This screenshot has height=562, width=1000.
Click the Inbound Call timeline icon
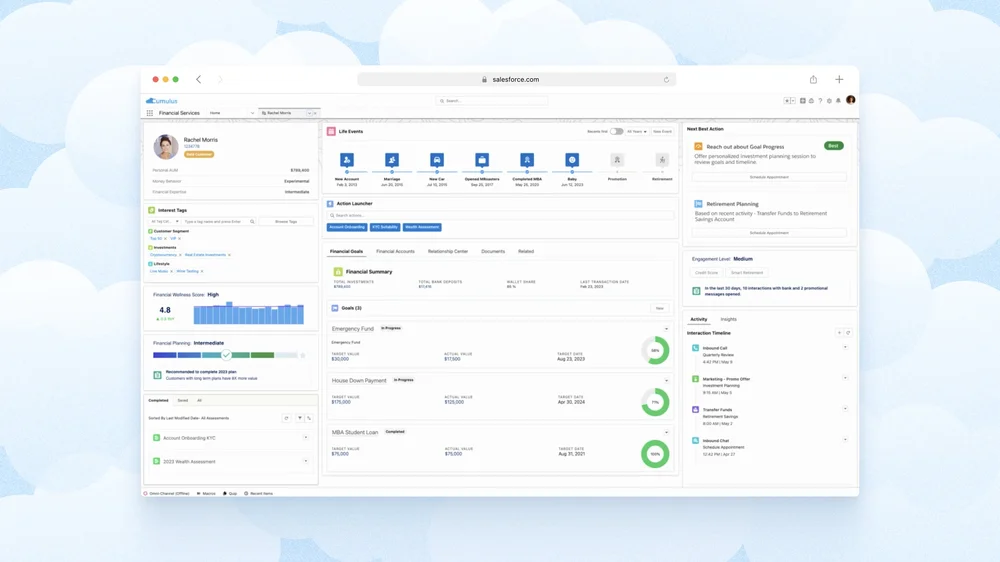pos(695,348)
